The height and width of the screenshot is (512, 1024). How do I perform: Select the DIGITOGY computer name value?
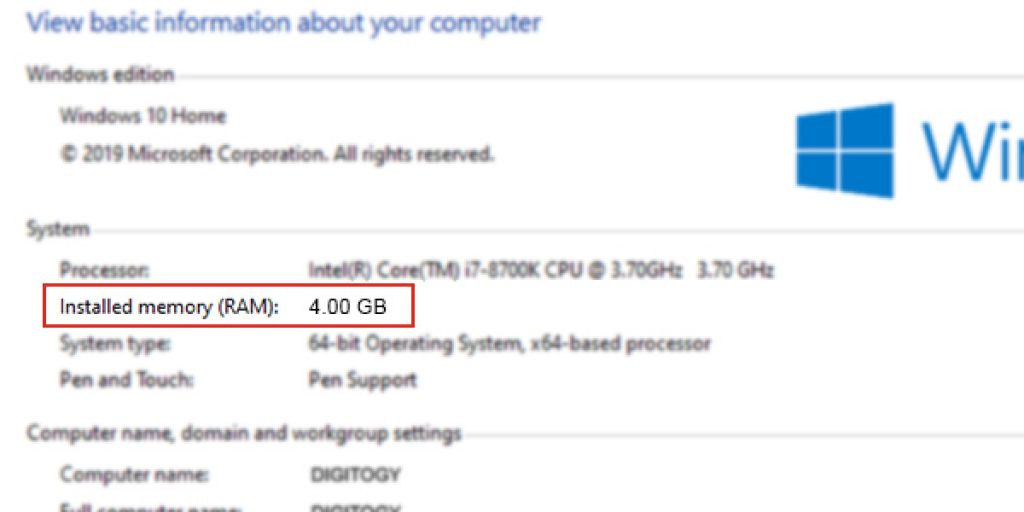(x=356, y=474)
